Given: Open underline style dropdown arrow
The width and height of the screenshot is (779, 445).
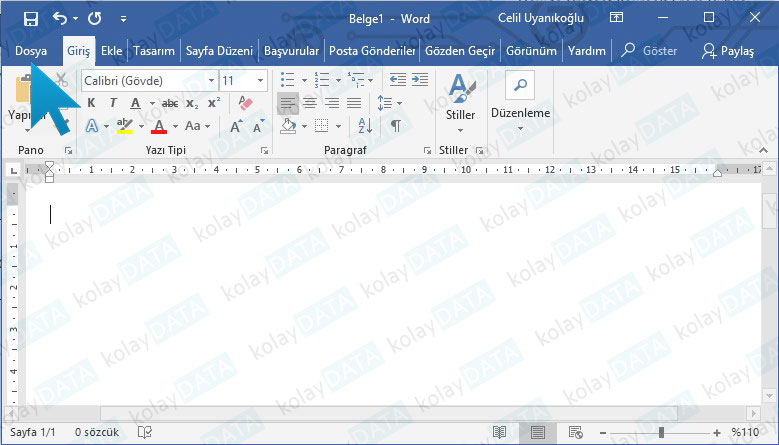Looking at the screenshot, I should point(152,103).
